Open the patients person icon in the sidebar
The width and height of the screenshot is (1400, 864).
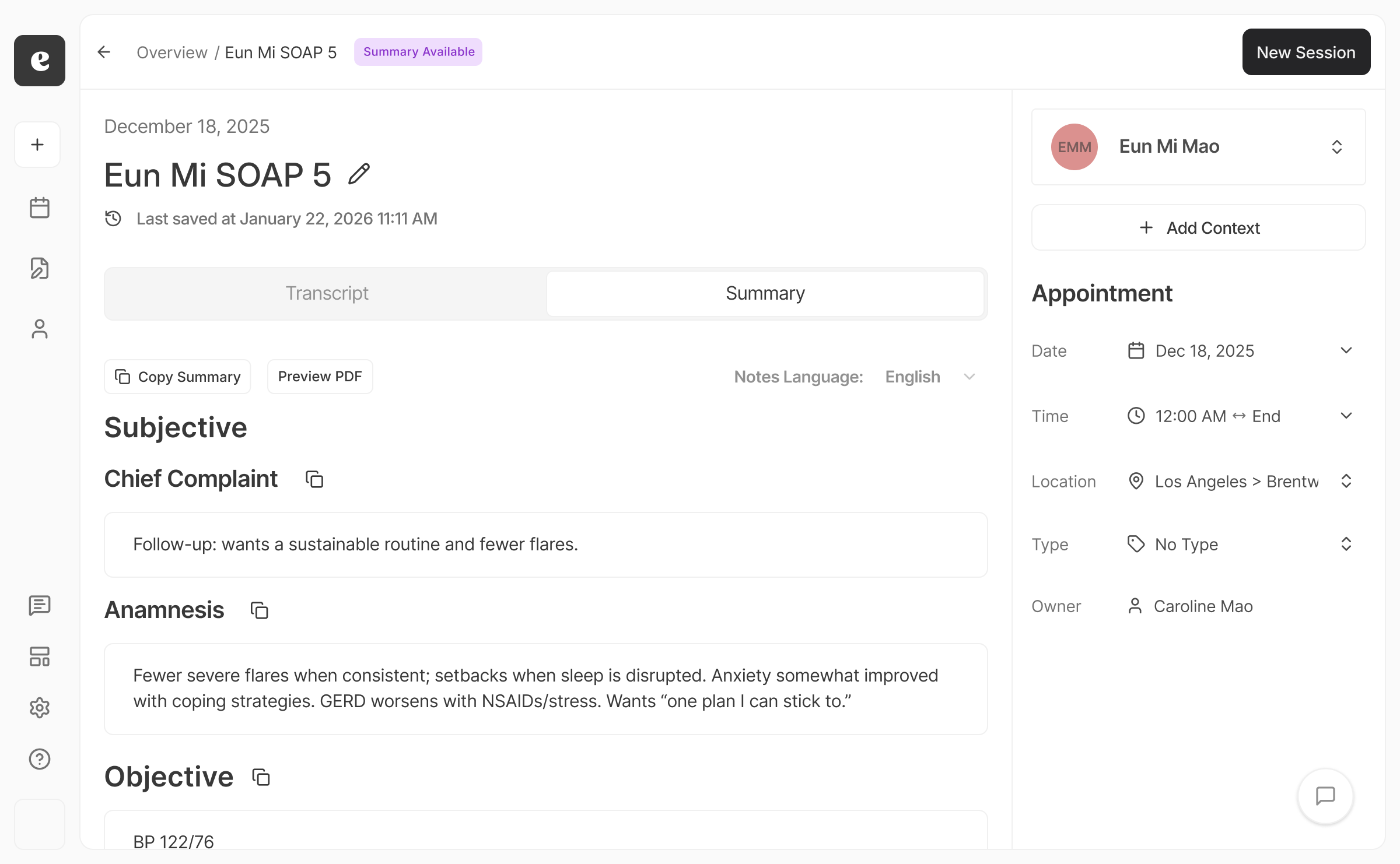point(40,329)
